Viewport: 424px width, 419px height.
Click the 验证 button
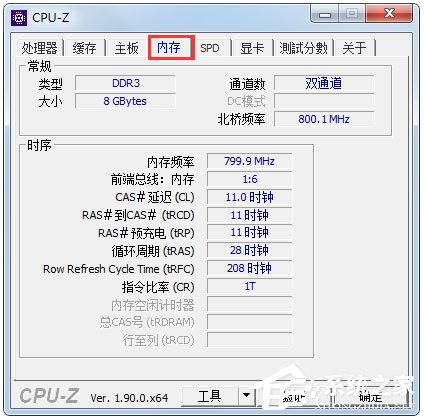click(294, 397)
